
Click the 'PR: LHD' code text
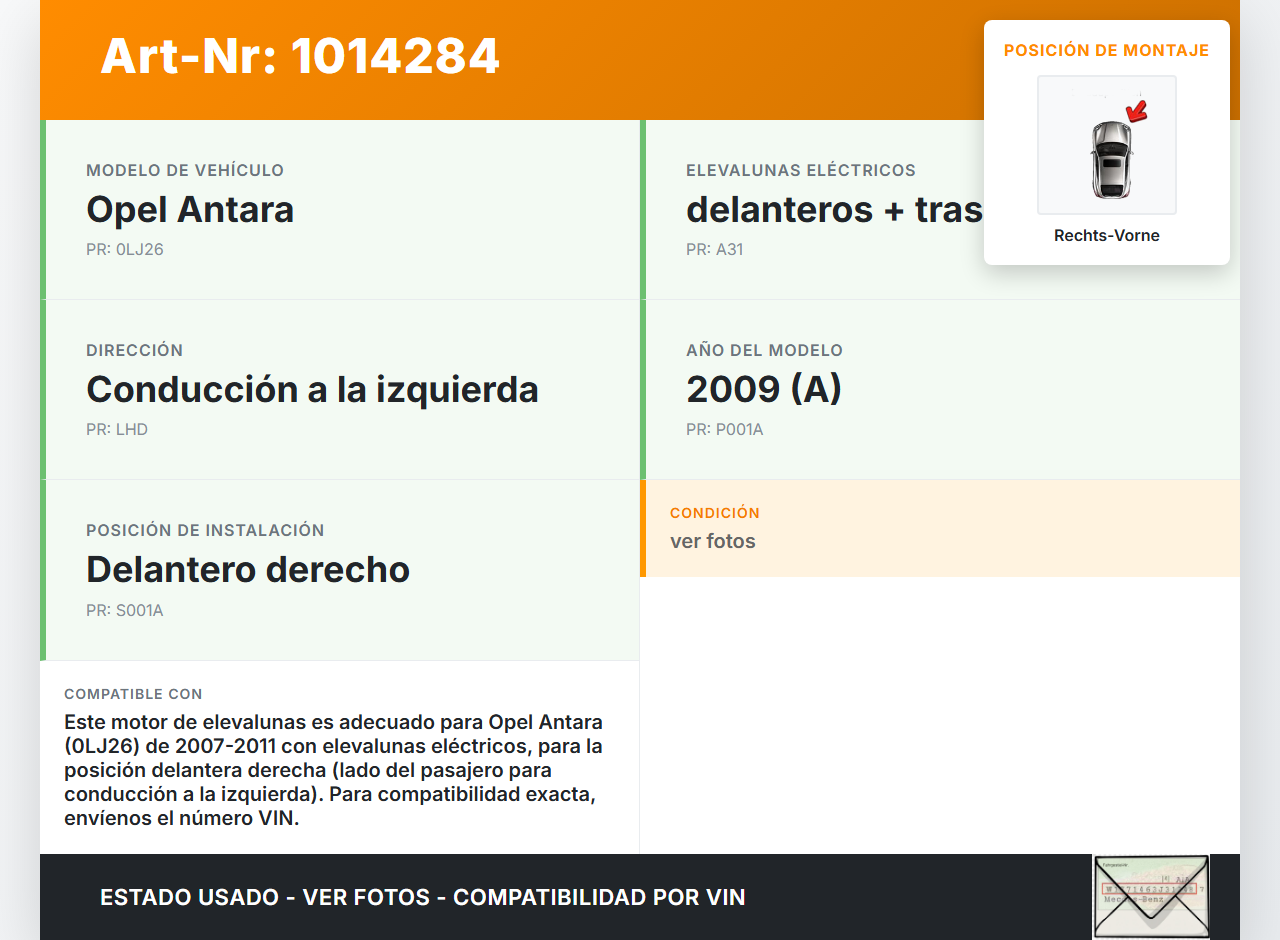[x=117, y=430]
